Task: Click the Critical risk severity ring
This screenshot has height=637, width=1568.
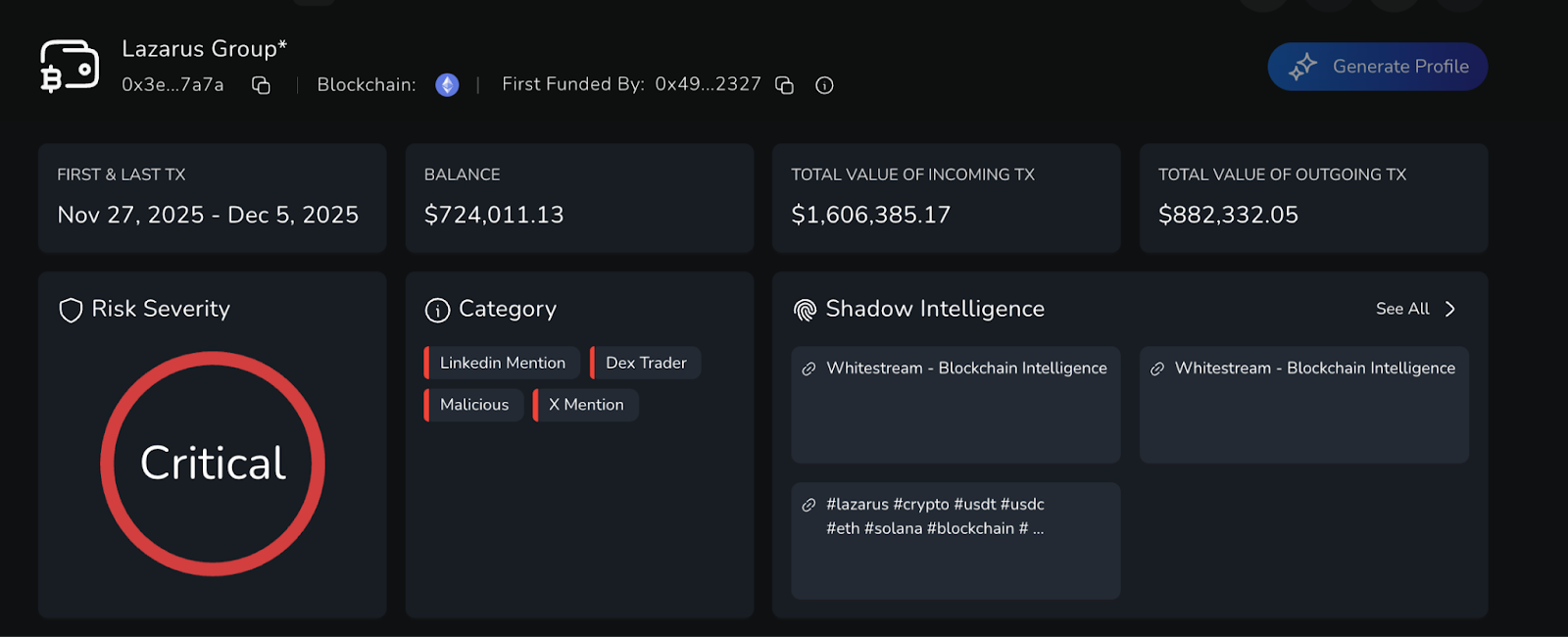Action: (213, 463)
